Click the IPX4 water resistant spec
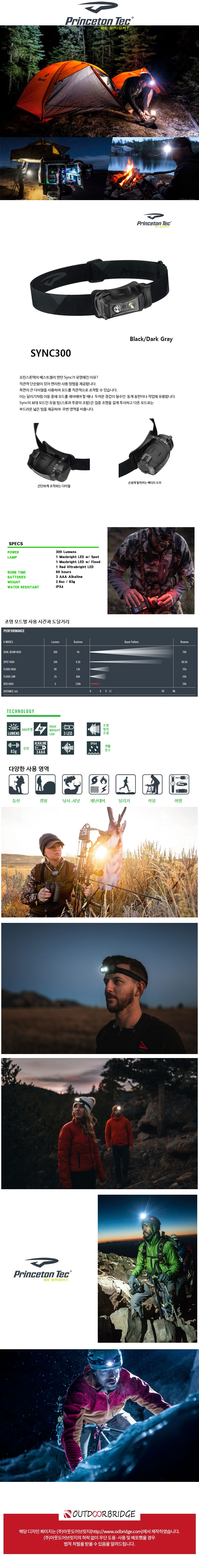Screen dimensions: 199x1568 (x=60, y=587)
